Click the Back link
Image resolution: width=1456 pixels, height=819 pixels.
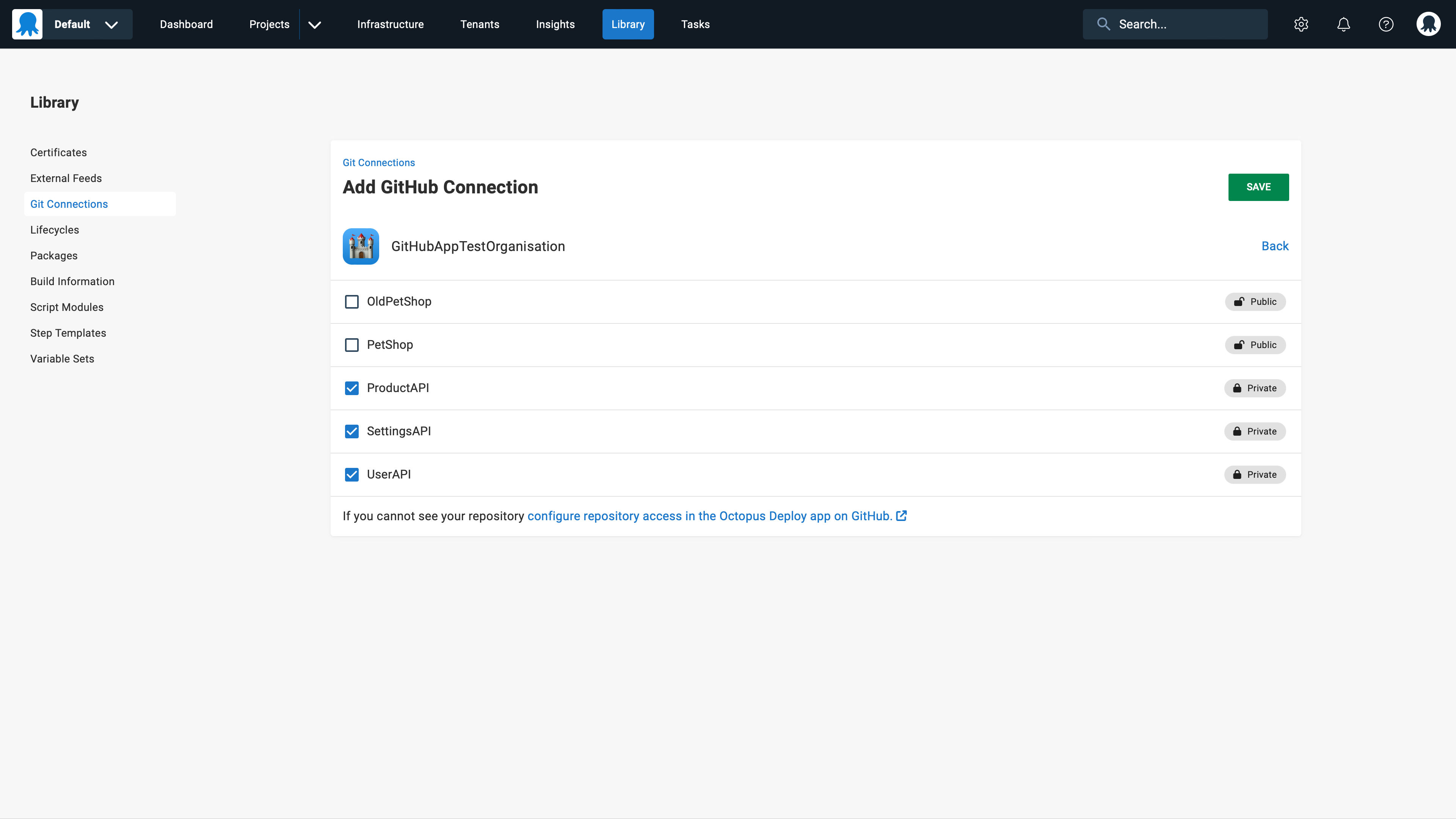[x=1275, y=246]
